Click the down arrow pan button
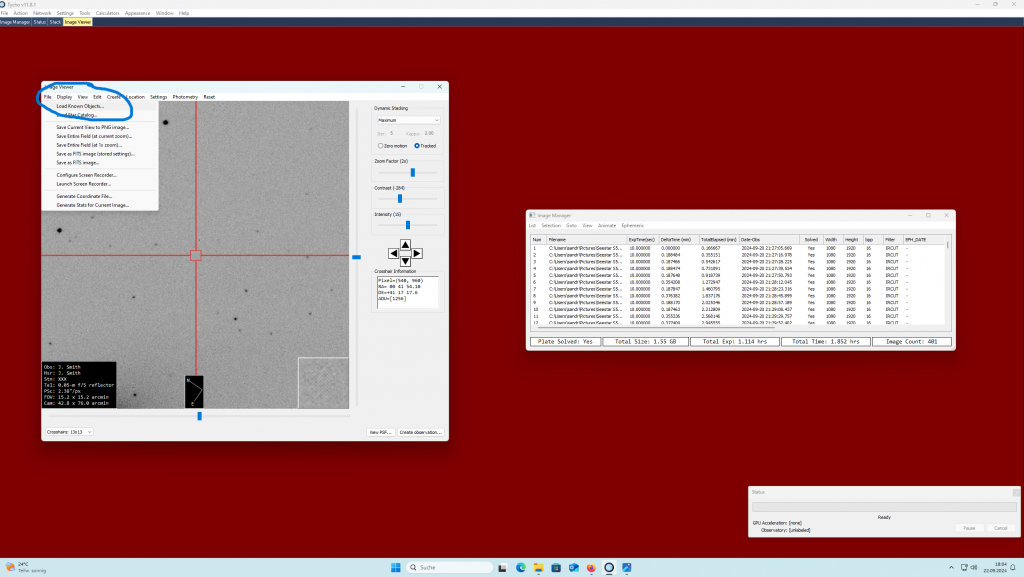The image size is (1024, 577). click(405, 263)
